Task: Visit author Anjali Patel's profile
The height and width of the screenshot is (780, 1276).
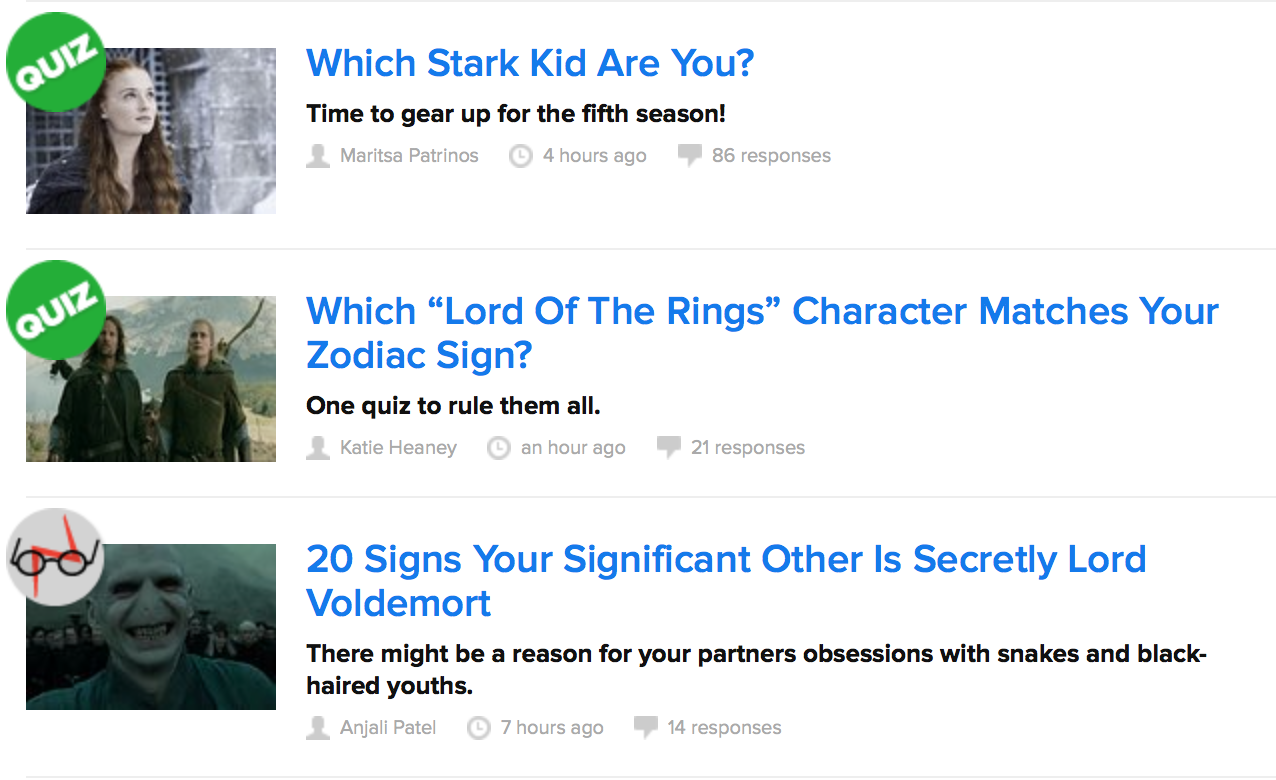Action: [x=388, y=728]
